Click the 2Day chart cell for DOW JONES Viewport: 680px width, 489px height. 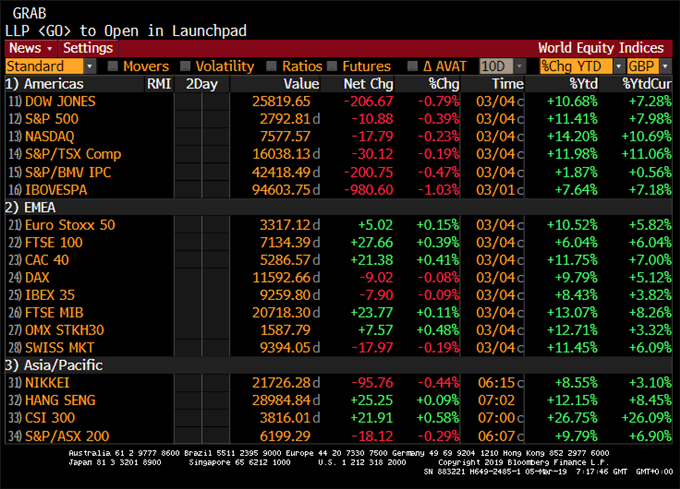click(202, 101)
